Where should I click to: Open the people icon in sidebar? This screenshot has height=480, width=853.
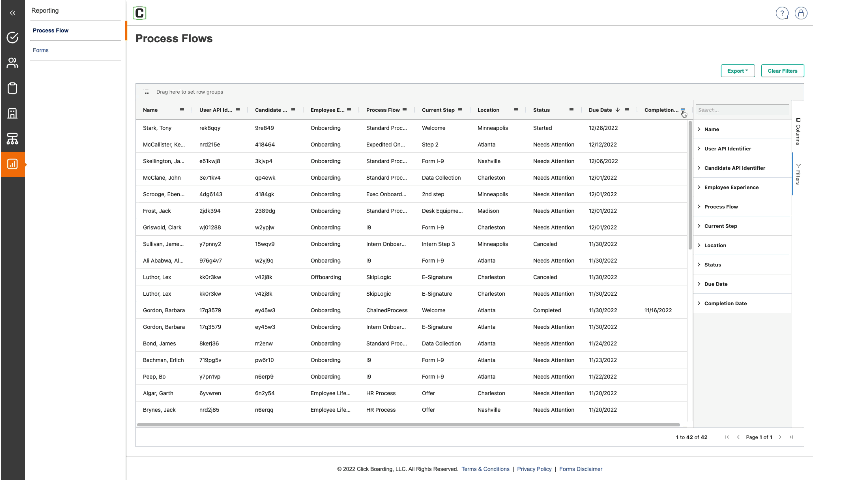click(12, 62)
